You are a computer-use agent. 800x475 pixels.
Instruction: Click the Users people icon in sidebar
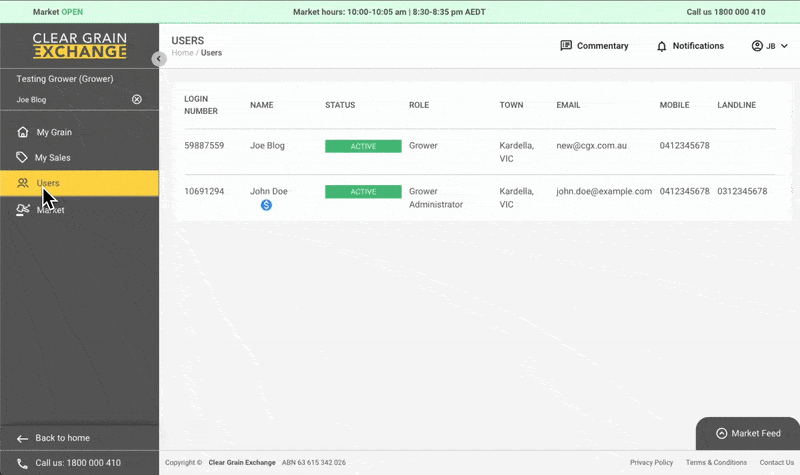click(x=23, y=183)
